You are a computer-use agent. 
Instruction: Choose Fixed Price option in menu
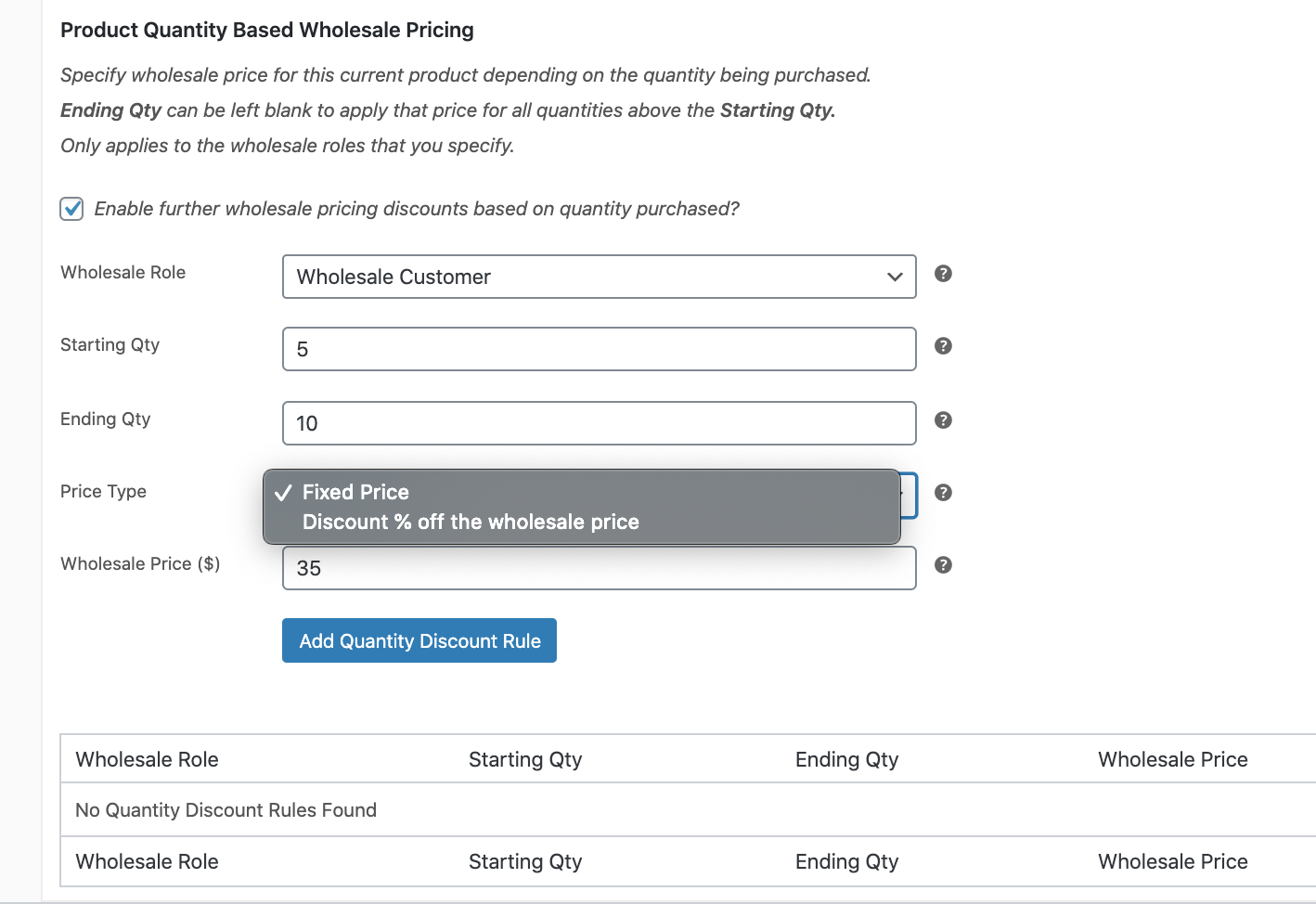[355, 492]
